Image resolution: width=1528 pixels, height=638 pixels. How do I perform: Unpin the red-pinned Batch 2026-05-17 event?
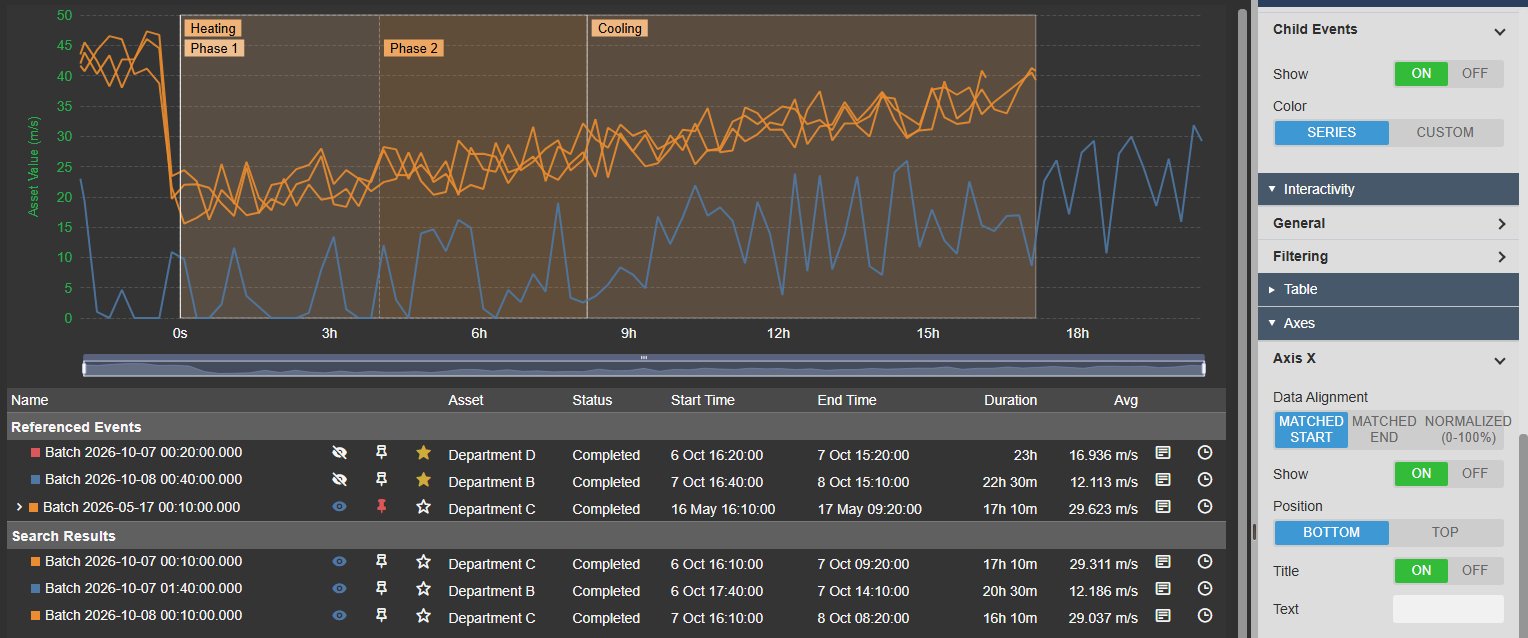(381, 507)
